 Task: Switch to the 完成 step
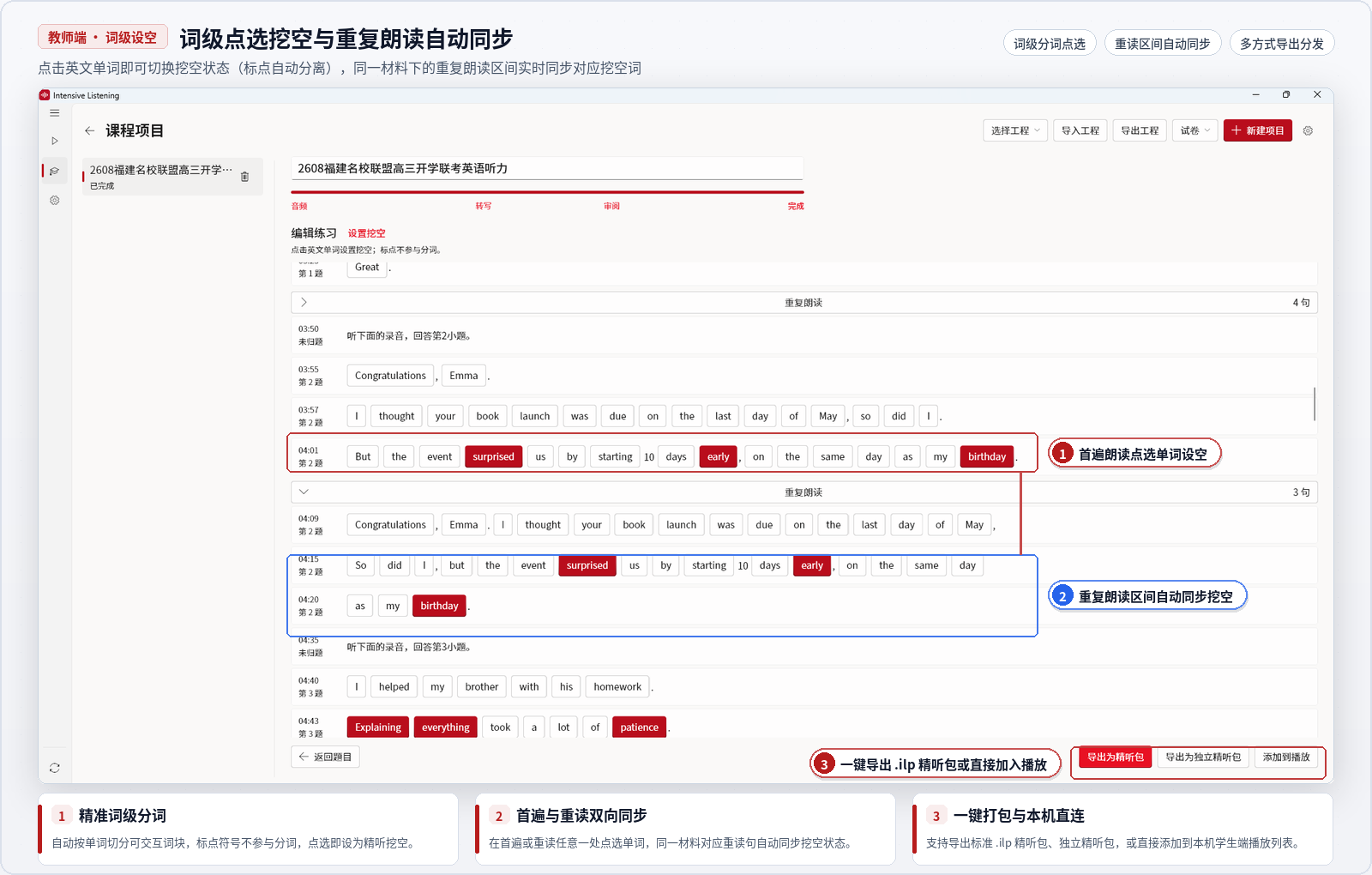pos(796,206)
